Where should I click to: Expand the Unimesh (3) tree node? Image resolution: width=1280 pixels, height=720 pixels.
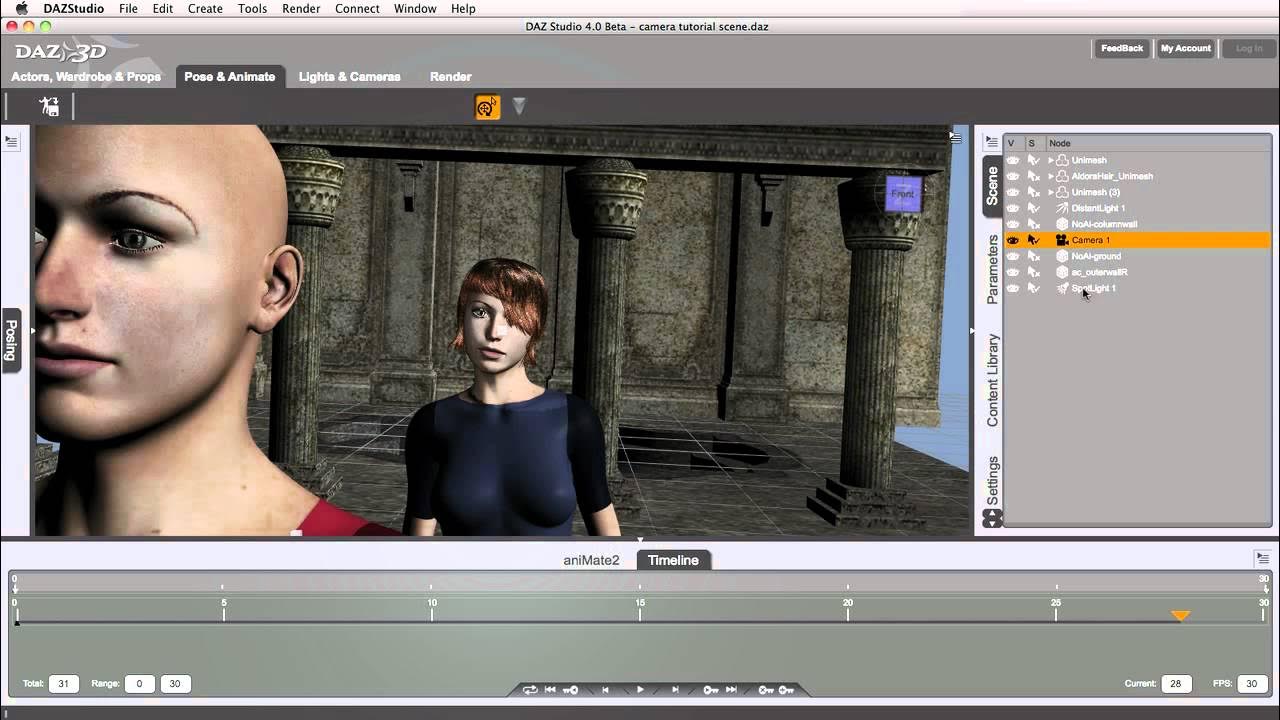tap(1050, 192)
